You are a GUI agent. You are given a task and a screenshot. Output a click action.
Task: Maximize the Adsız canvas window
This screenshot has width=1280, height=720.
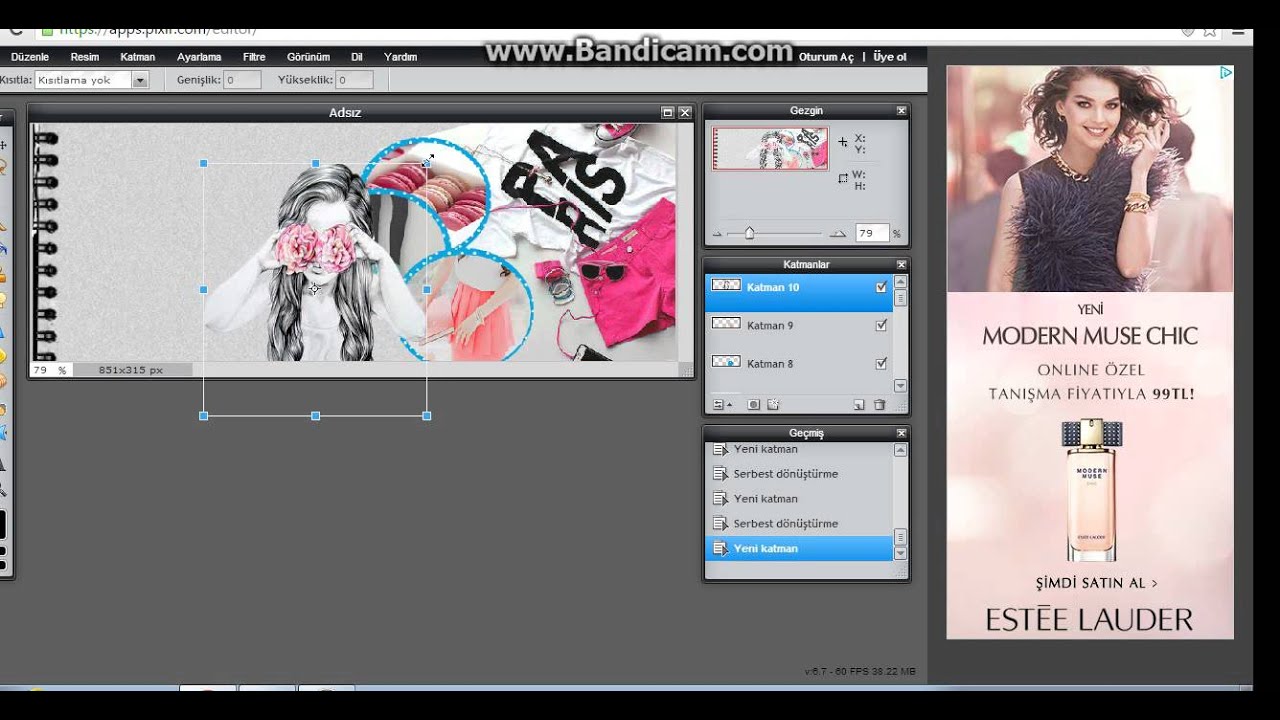point(667,113)
